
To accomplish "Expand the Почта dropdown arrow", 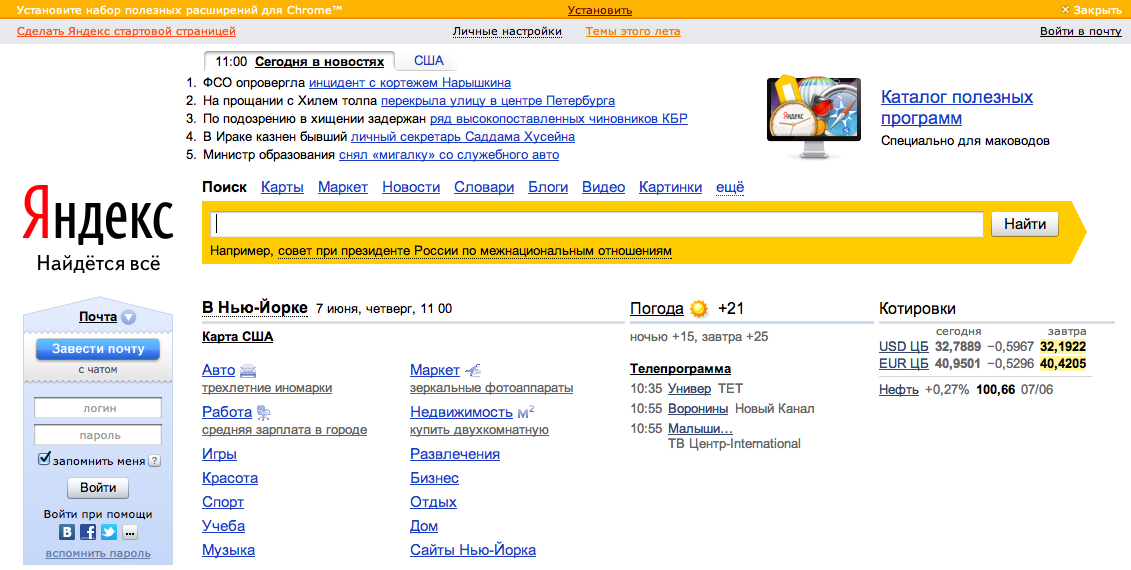I will pos(129,318).
